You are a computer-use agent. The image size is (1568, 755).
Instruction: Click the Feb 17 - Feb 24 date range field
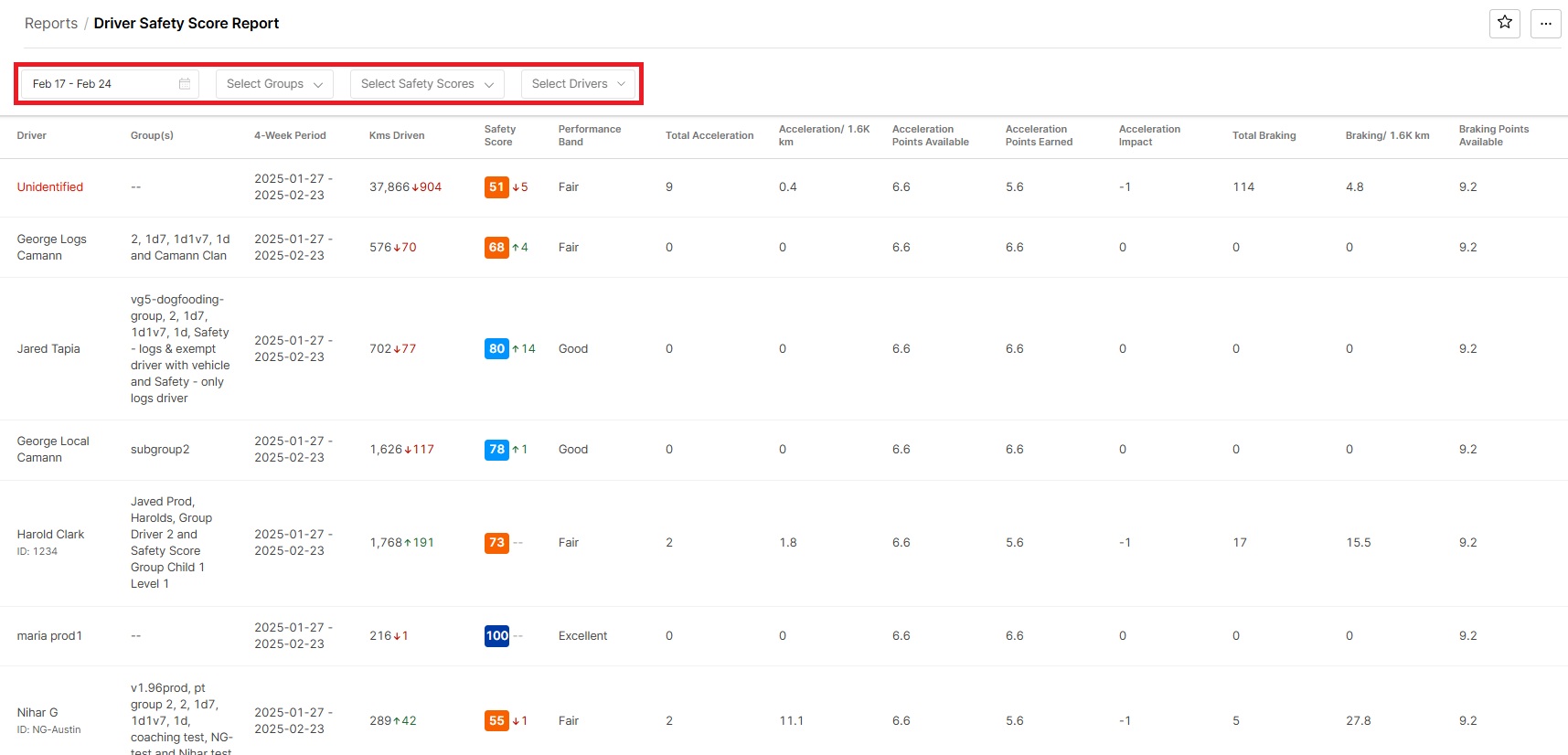tap(101, 84)
